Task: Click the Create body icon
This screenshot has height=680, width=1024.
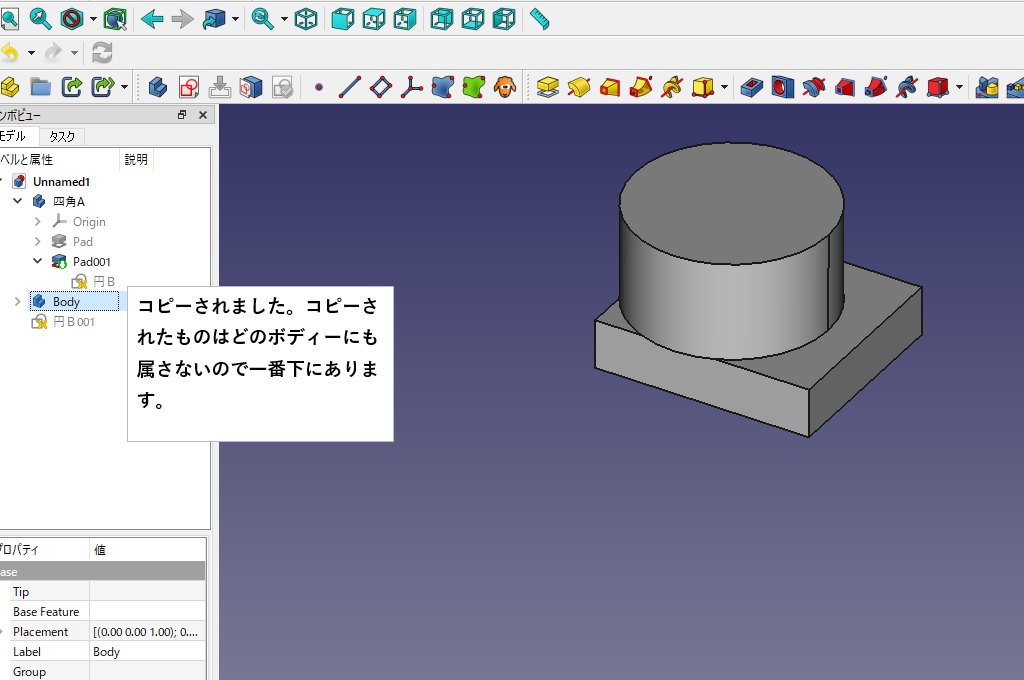Action: (157, 86)
